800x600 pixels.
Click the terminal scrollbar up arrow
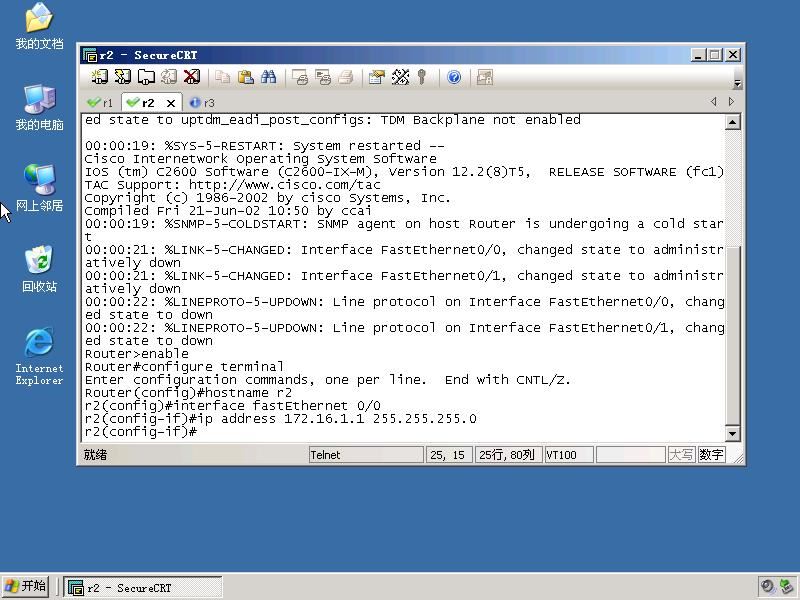coord(733,122)
